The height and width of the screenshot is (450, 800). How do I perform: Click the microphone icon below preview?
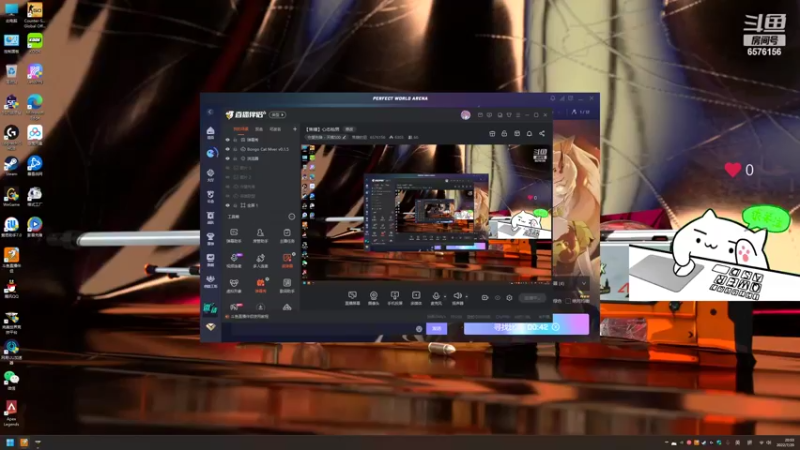(x=436, y=297)
